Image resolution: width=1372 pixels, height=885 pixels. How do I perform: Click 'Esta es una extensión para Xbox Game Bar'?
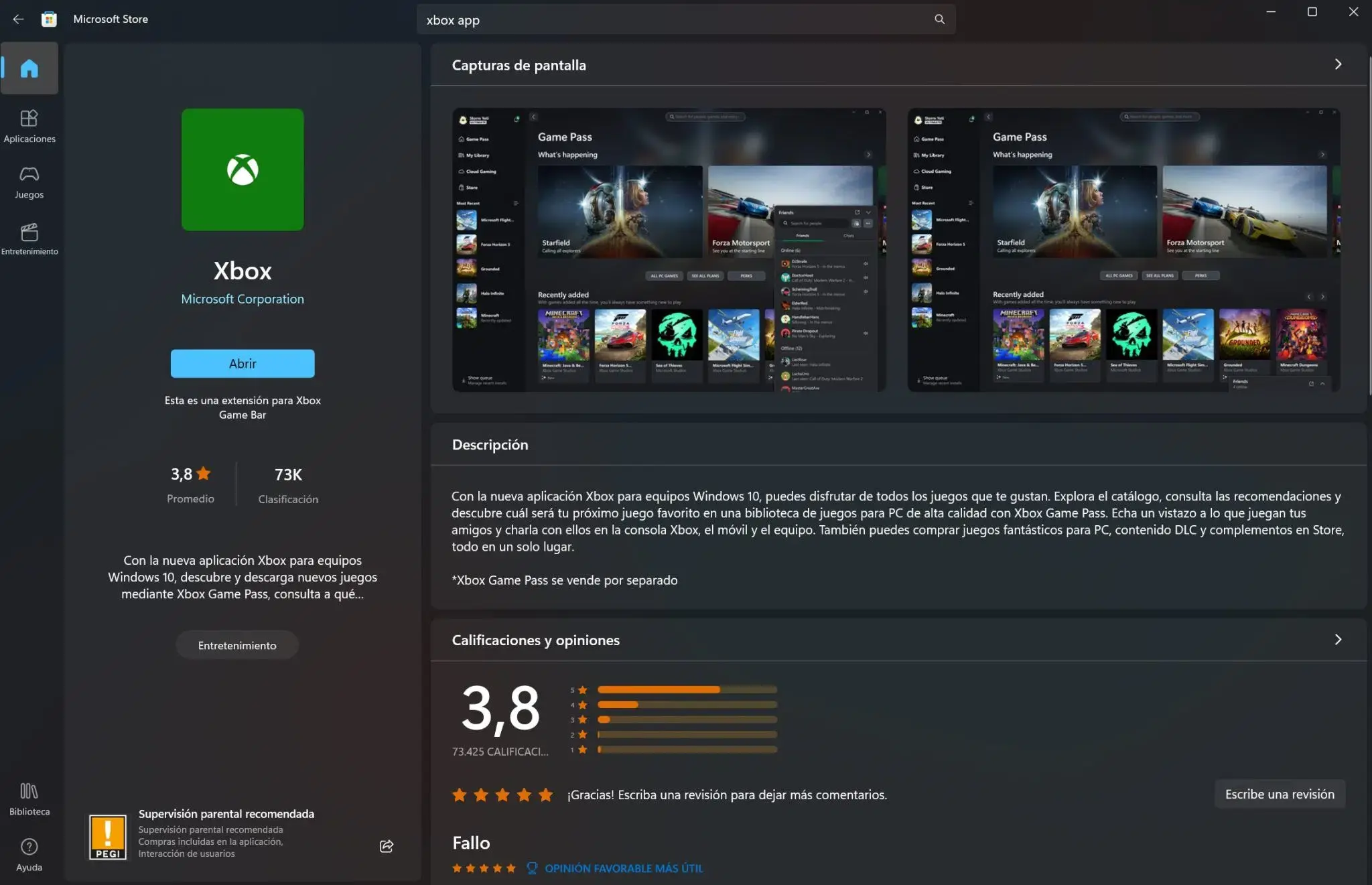[243, 407]
